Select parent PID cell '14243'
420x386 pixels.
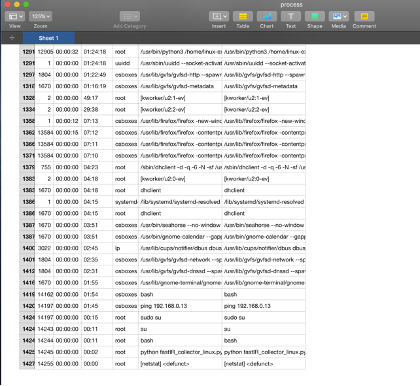[44, 329]
